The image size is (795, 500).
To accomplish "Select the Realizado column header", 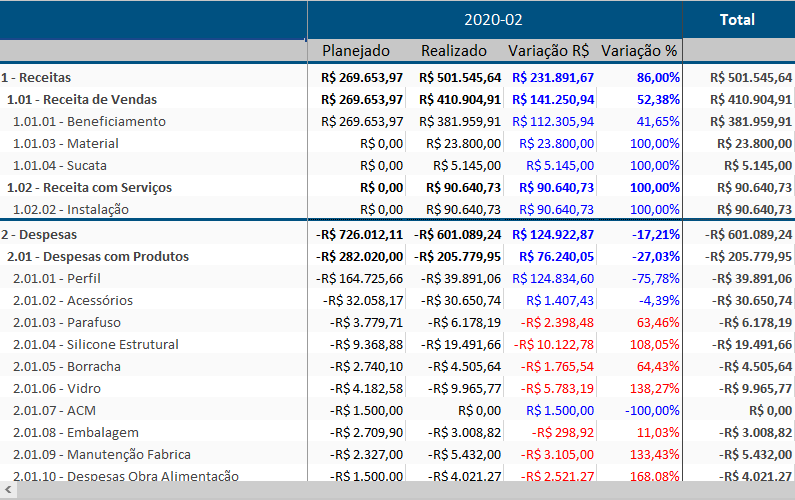I will (454, 51).
